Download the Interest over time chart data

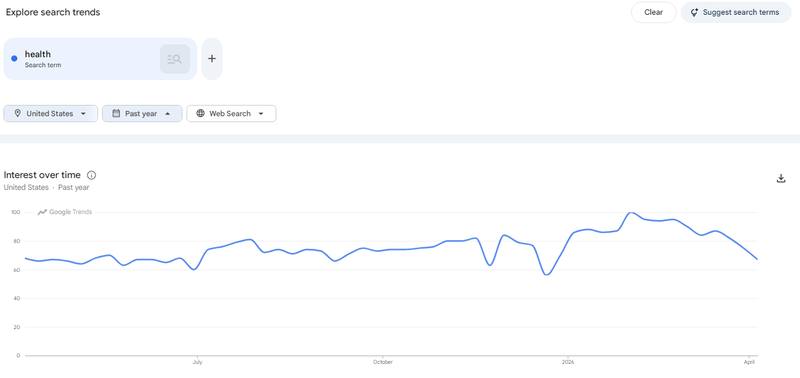(781, 178)
